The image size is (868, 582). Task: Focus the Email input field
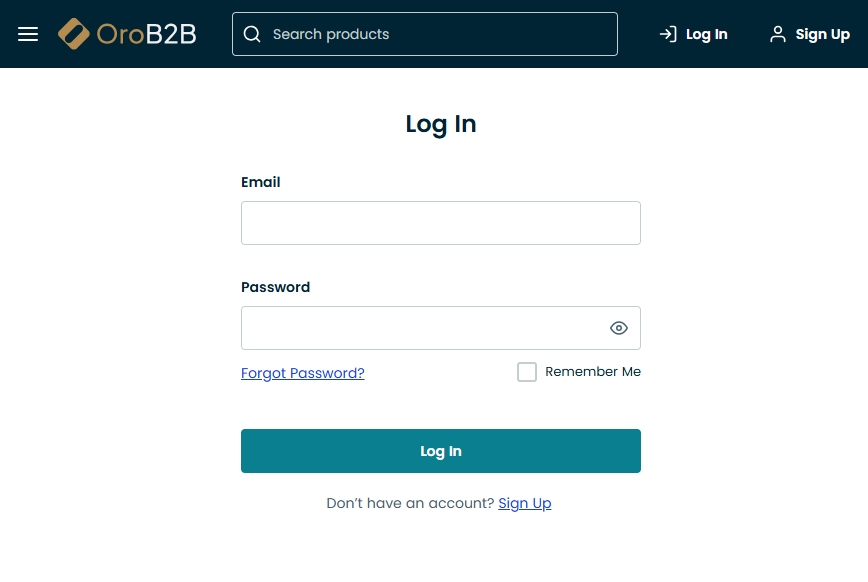(x=440, y=223)
